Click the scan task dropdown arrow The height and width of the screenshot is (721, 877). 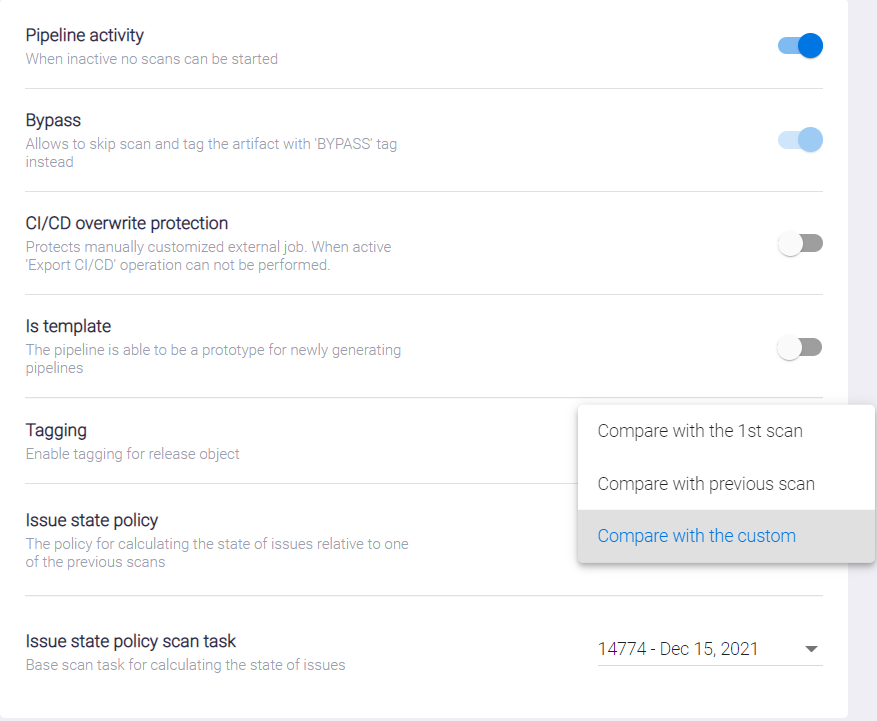pos(811,650)
